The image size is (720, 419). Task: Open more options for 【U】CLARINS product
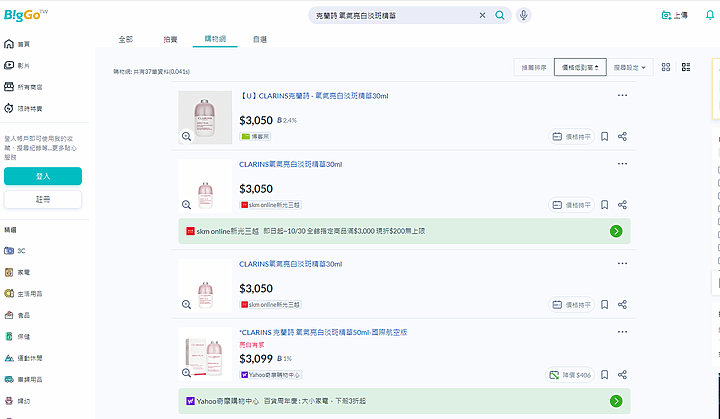(x=622, y=95)
